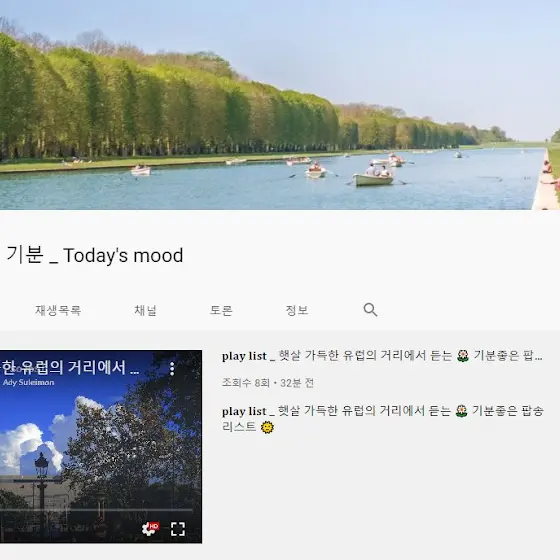Image resolution: width=560 pixels, height=560 pixels.
Task: Open the three-dot menu on video player
Action: tap(172, 369)
